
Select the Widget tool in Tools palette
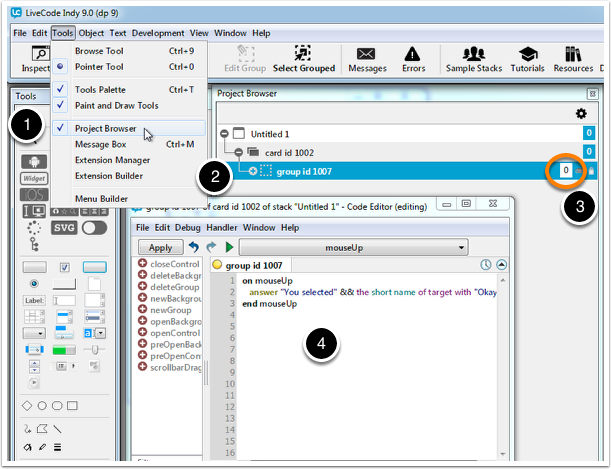click(x=34, y=178)
